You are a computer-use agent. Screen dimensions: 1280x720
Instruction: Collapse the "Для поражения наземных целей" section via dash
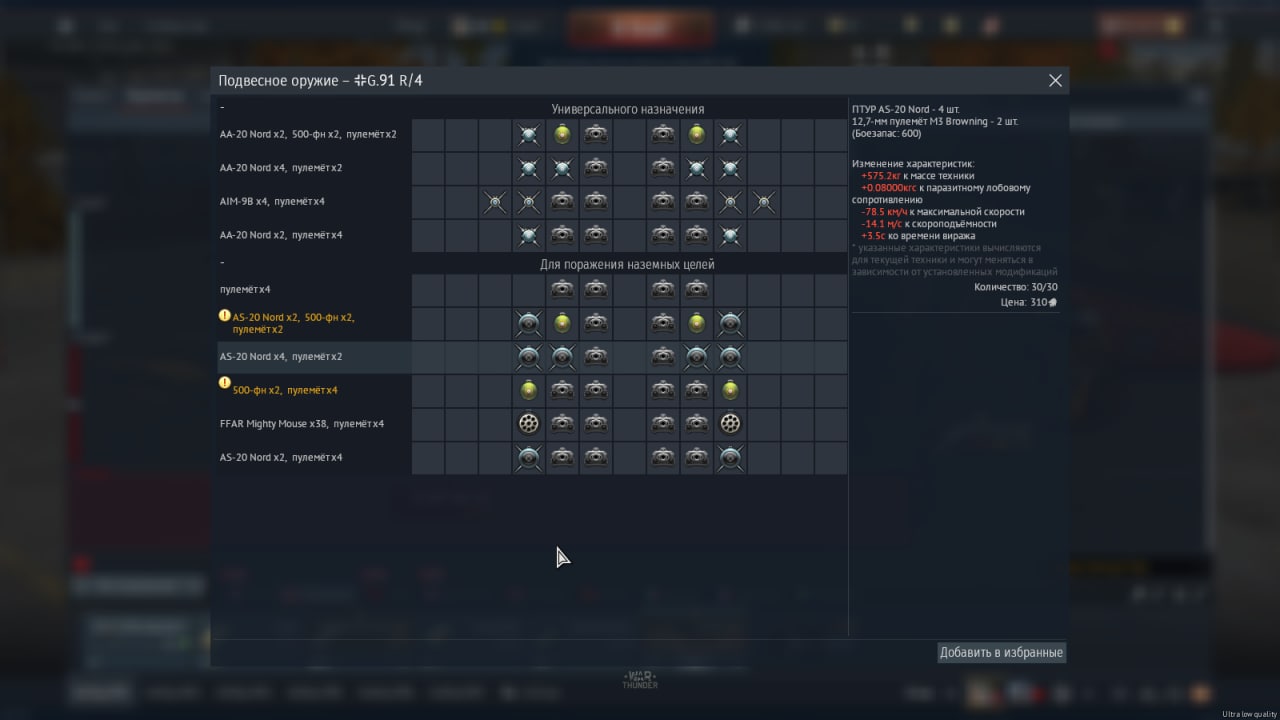[222, 263]
